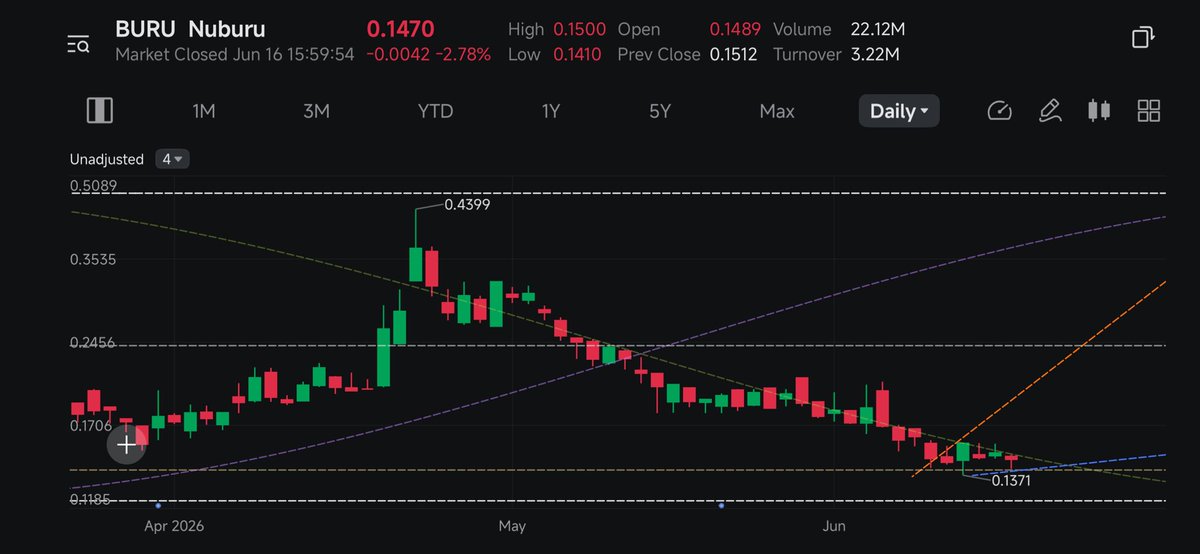This screenshot has height=554, width=1200.
Task: Open the stock search list icon
Action: tap(78, 43)
